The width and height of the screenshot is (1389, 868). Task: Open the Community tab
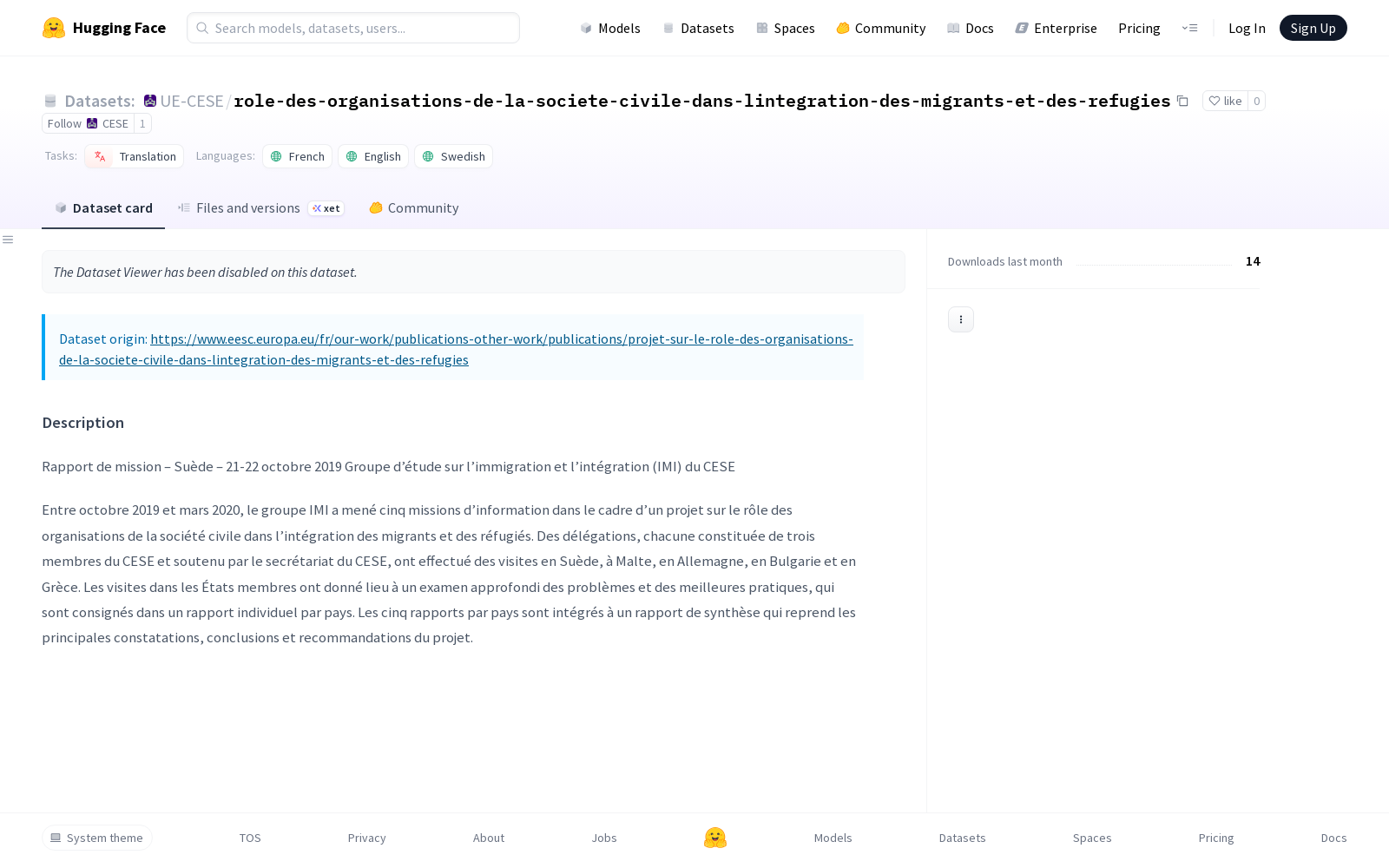point(414,208)
